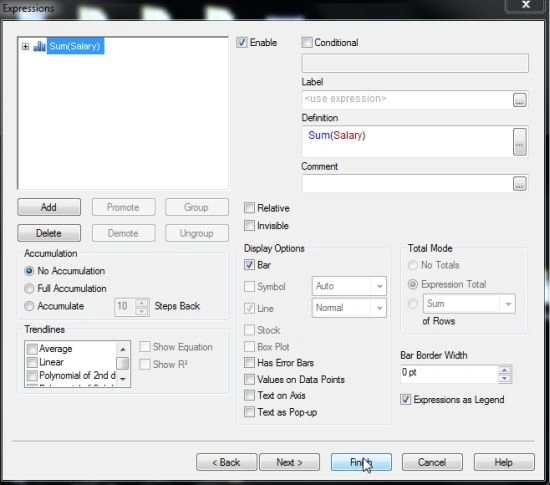
Task: Open the Comment ellipsis editor button
Action: [x=519, y=183]
